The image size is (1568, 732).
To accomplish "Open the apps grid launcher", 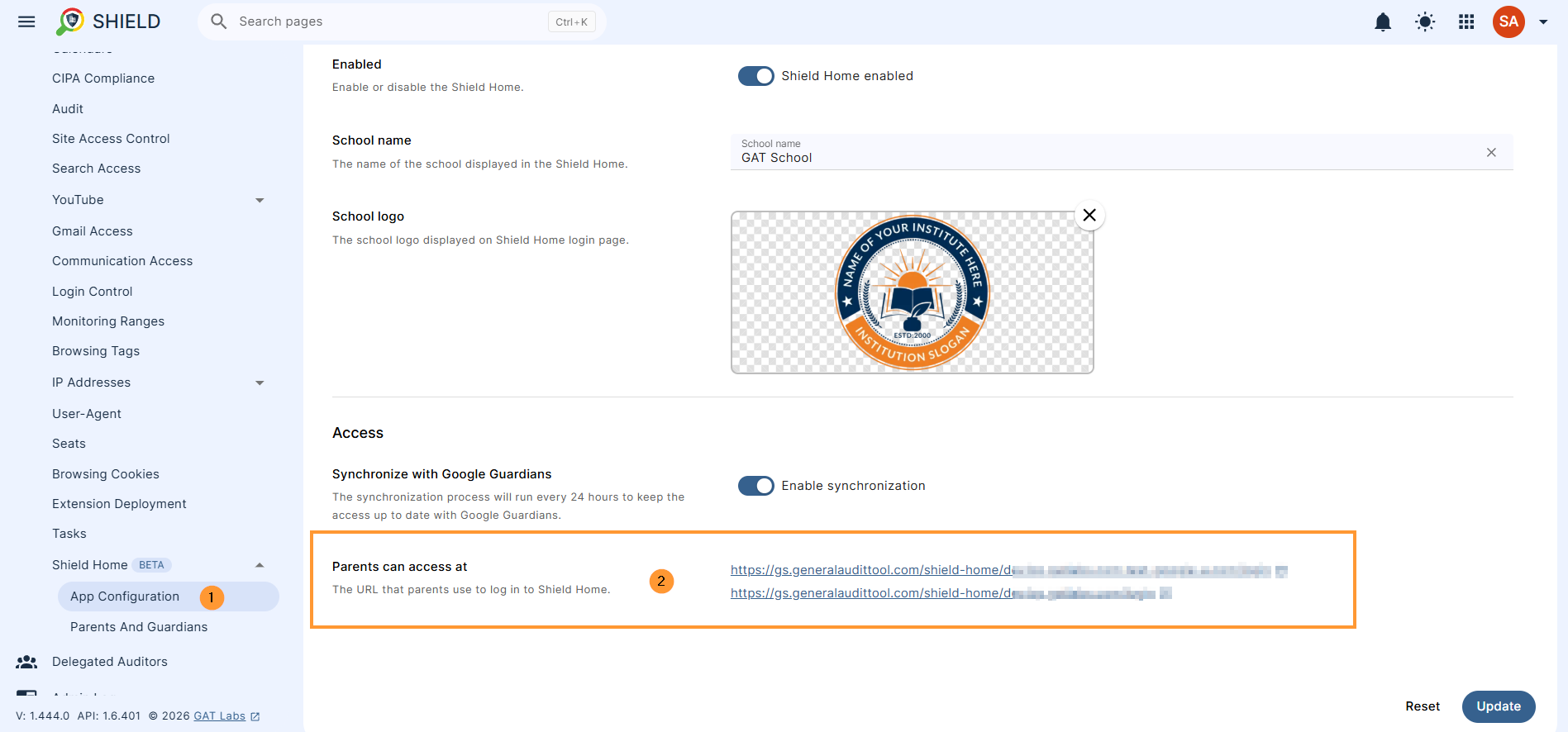I will 1466,22.
